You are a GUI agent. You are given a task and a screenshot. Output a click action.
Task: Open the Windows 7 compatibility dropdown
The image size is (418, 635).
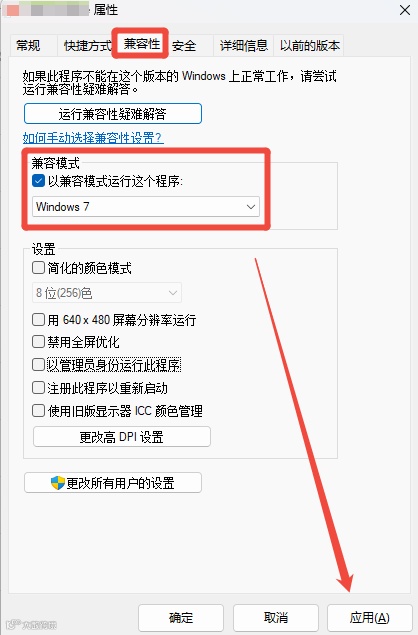(146, 207)
